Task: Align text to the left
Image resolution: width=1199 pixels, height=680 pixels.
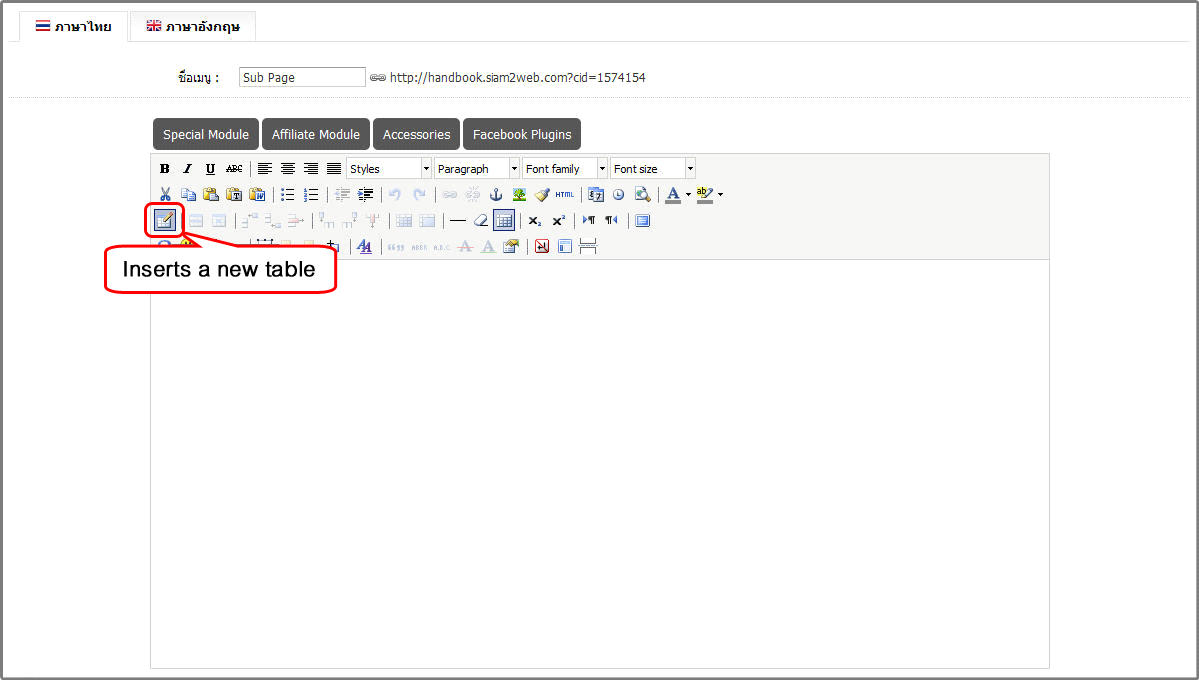Action: [x=265, y=169]
